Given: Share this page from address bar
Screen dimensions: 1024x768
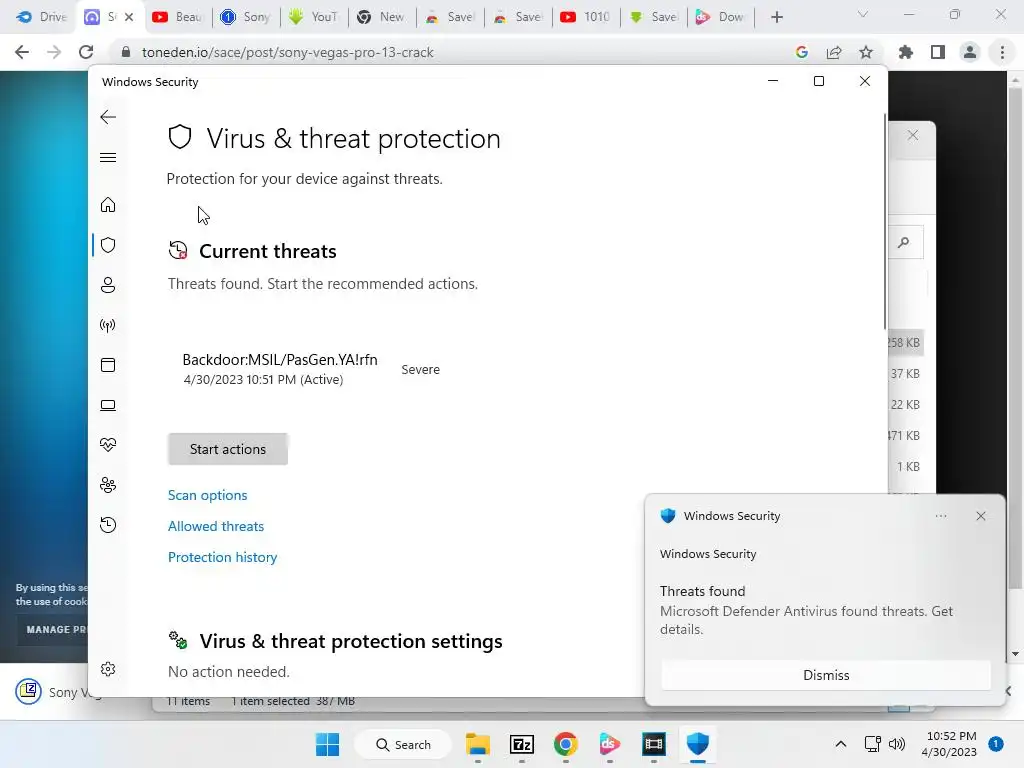Looking at the screenshot, I should 834,52.
